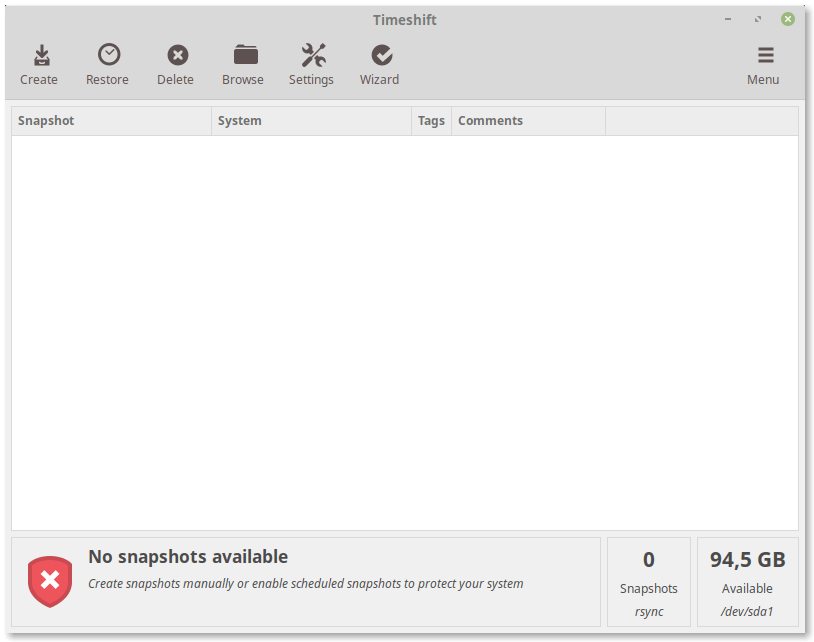This screenshot has height=642, width=814.
Task: Open the hamburger Menu icon
Action: click(x=766, y=55)
